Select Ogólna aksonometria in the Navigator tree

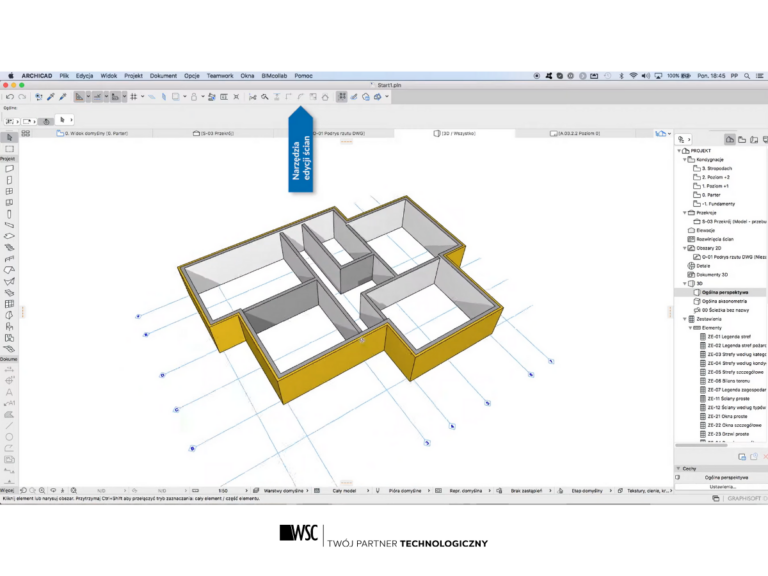coord(723,301)
